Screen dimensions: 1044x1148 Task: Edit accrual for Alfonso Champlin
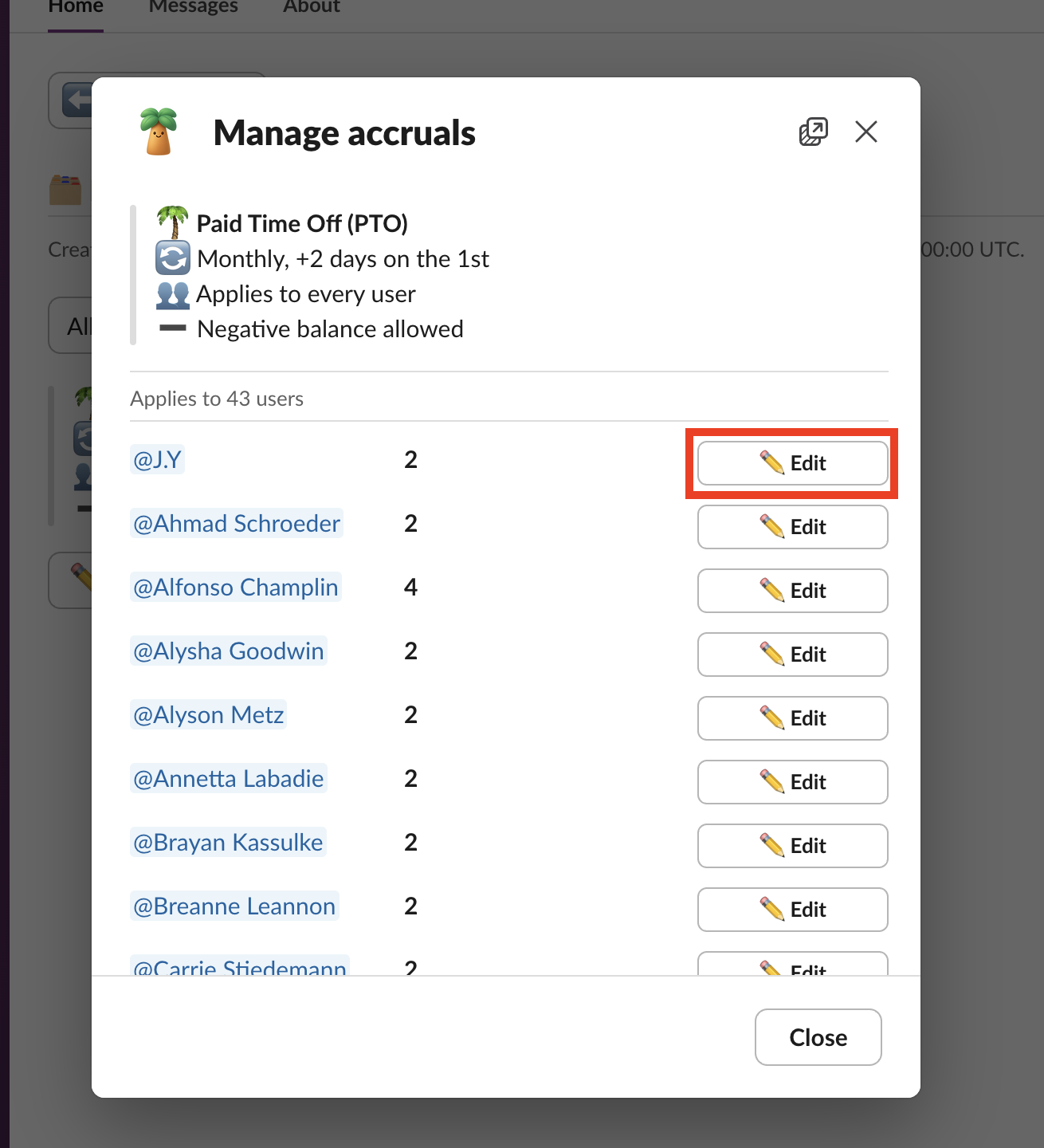(792, 591)
